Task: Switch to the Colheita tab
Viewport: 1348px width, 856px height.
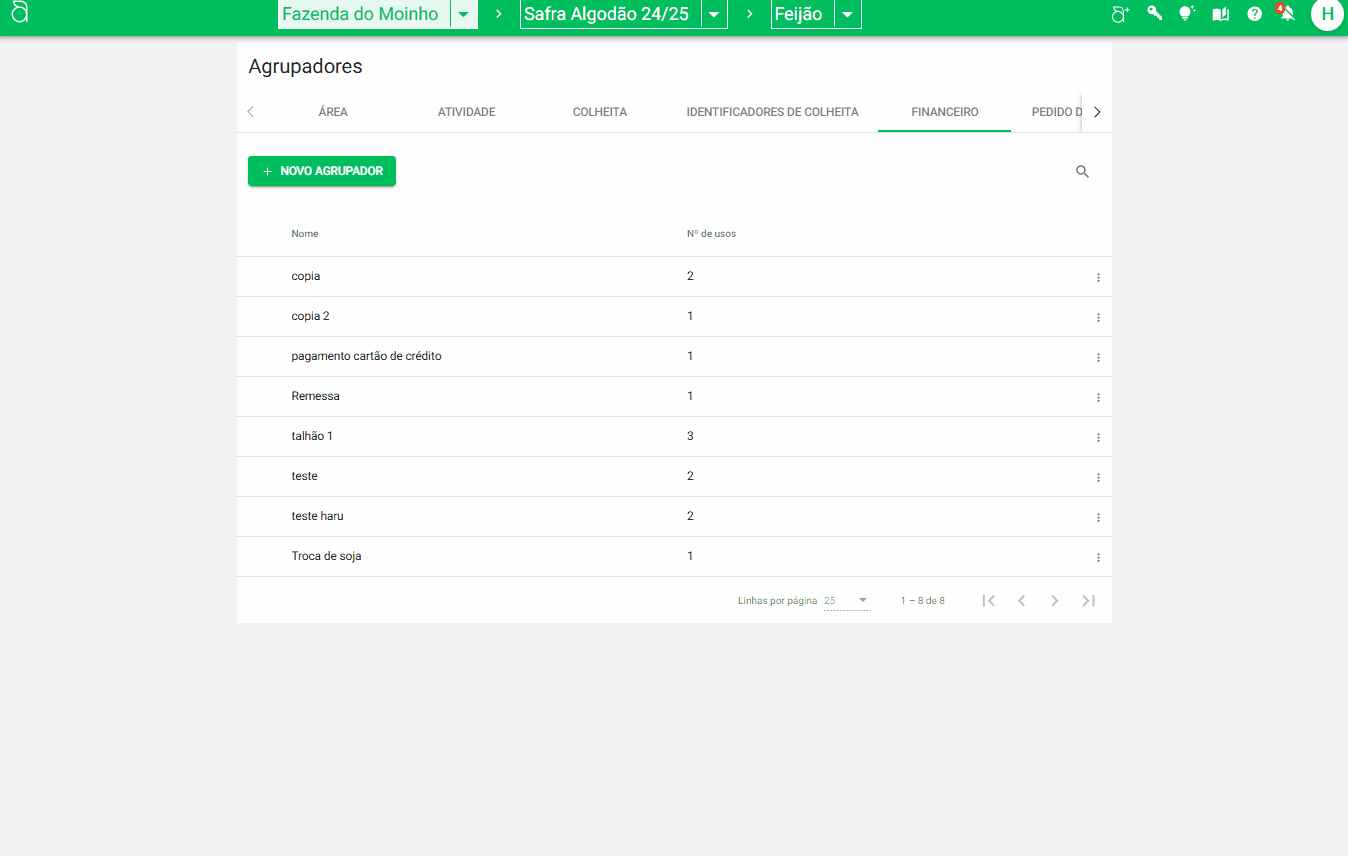Action: point(600,112)
